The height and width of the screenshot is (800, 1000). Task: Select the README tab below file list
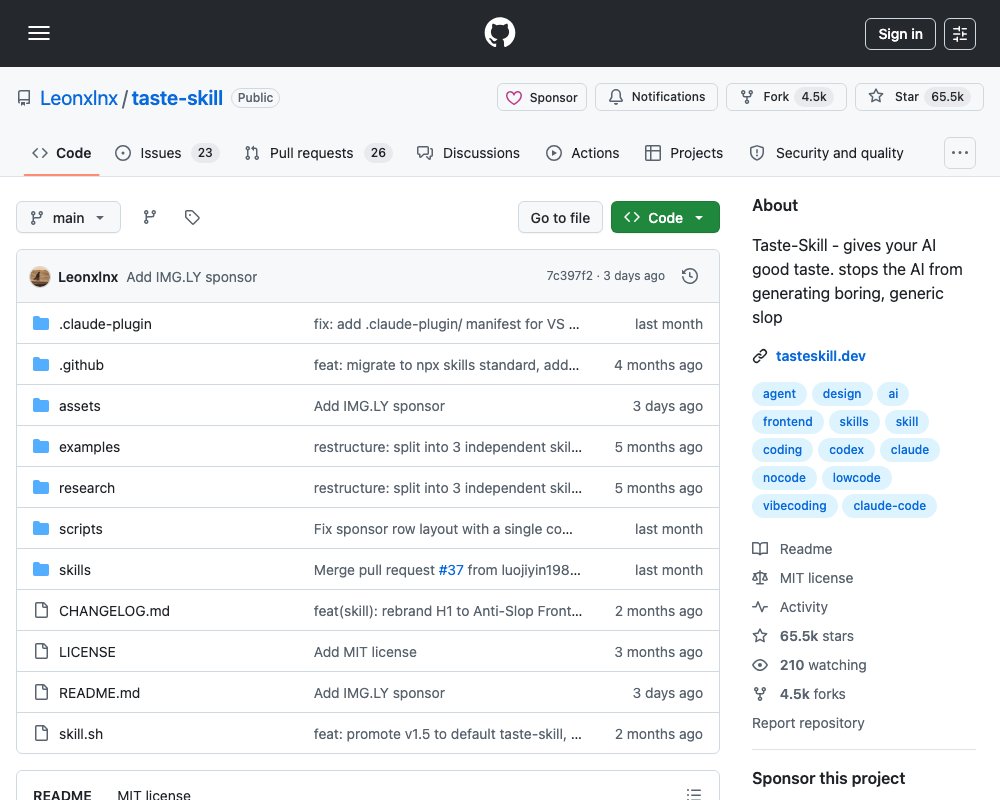[x=62, y=794]
